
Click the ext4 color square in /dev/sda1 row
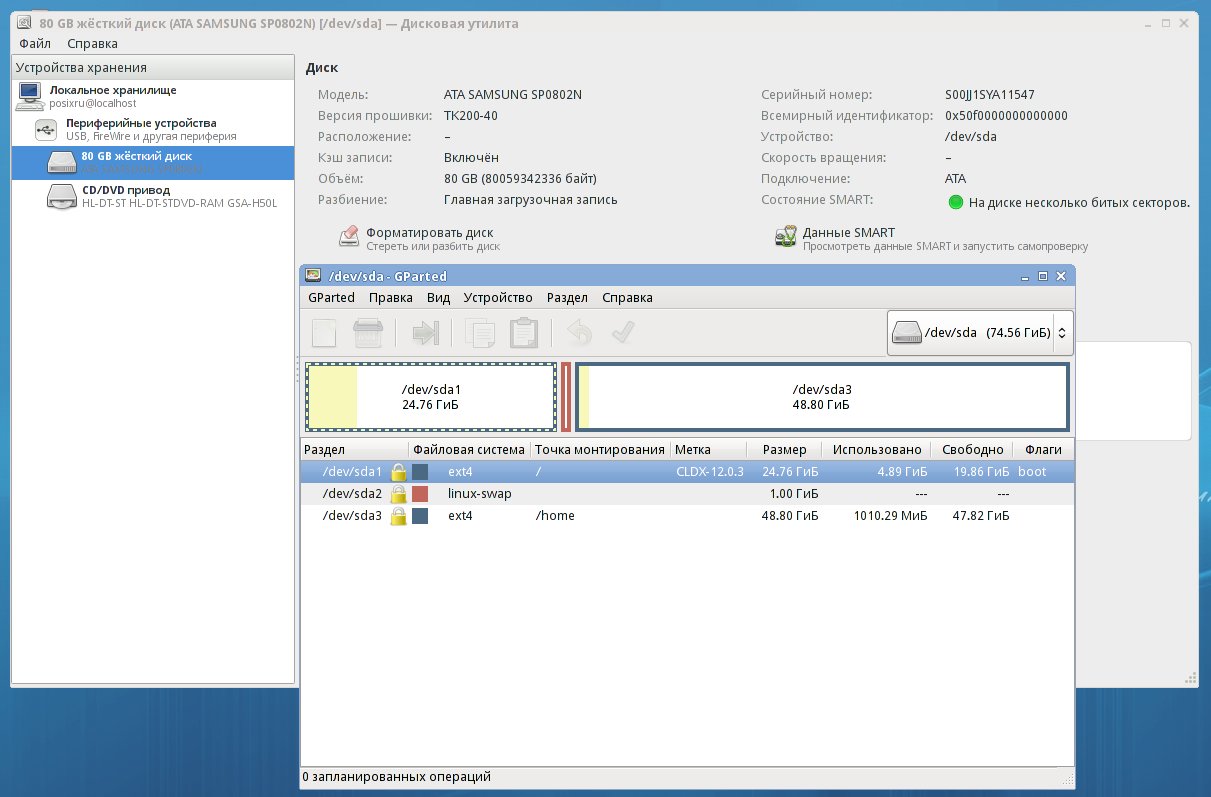point(420,472)
